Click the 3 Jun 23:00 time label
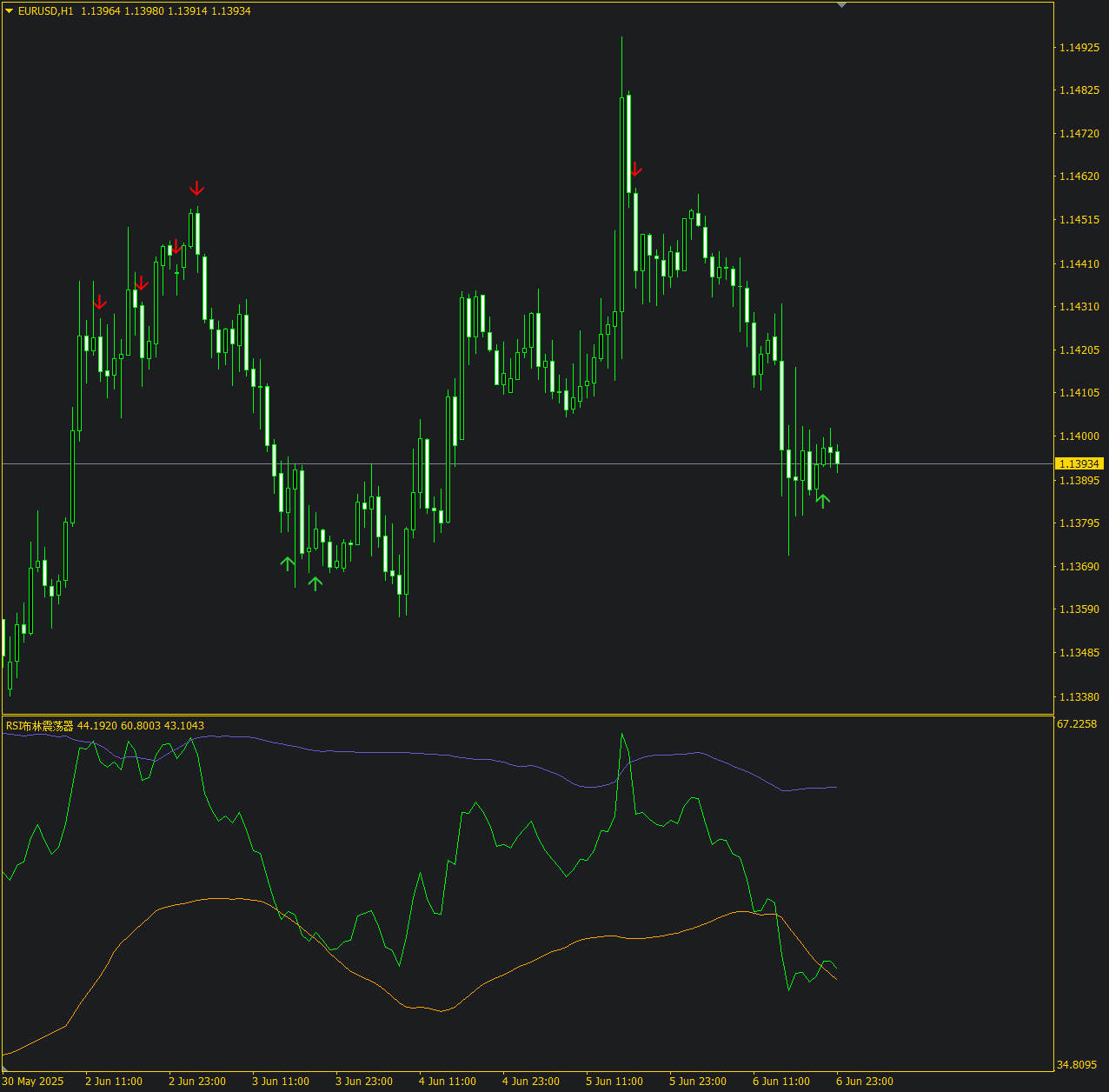Screen dimensions: 1109x1092 [x=364, y=1082]
